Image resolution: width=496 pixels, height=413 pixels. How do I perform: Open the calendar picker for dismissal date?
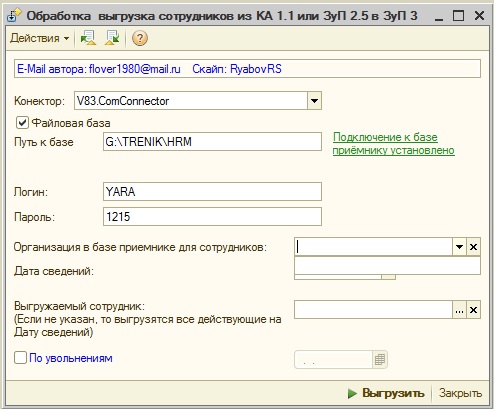point(380,359)
